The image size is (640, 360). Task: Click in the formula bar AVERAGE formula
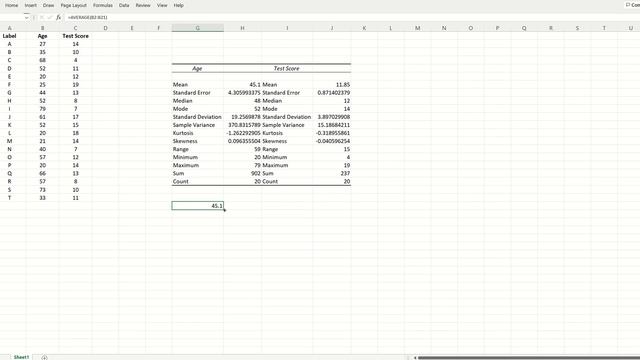[x=87, y=18]
